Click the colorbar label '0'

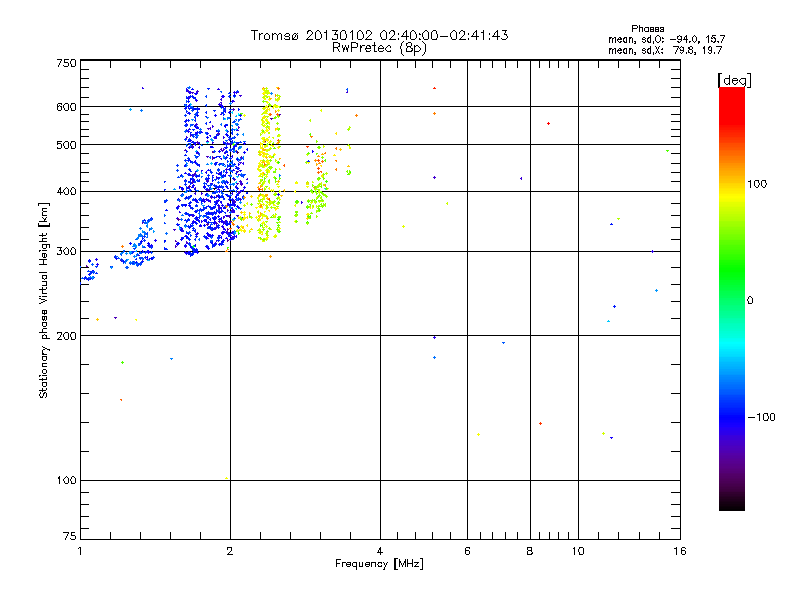click(750, 301)
